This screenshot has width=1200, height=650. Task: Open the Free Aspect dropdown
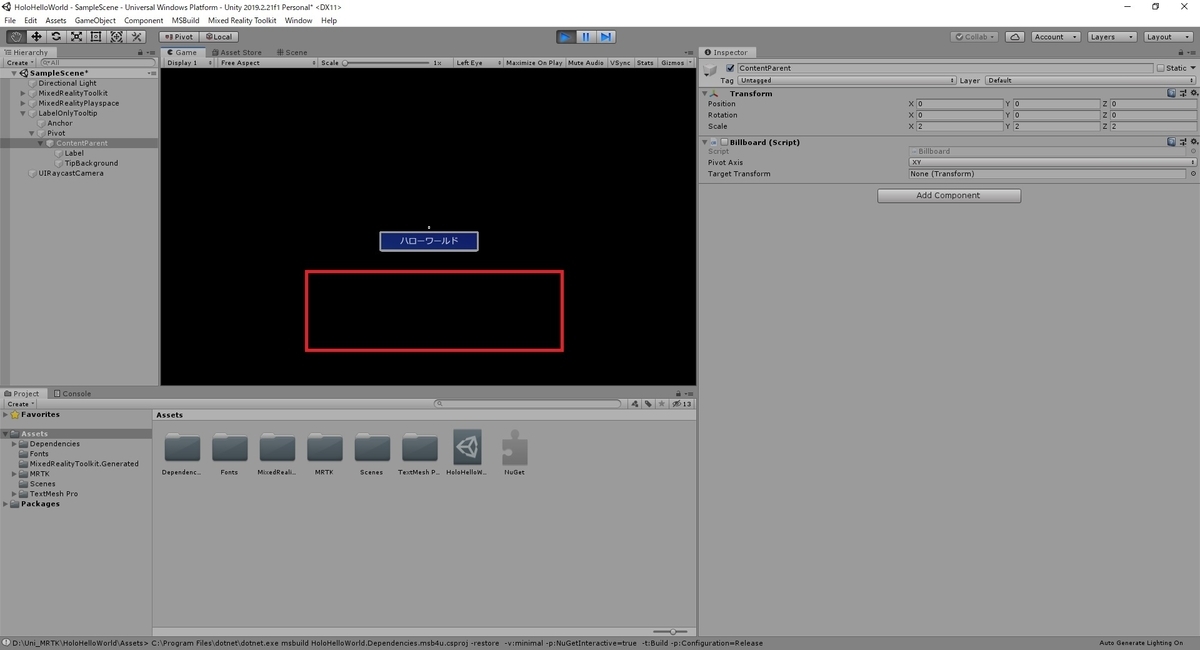(x=267, y=63)
